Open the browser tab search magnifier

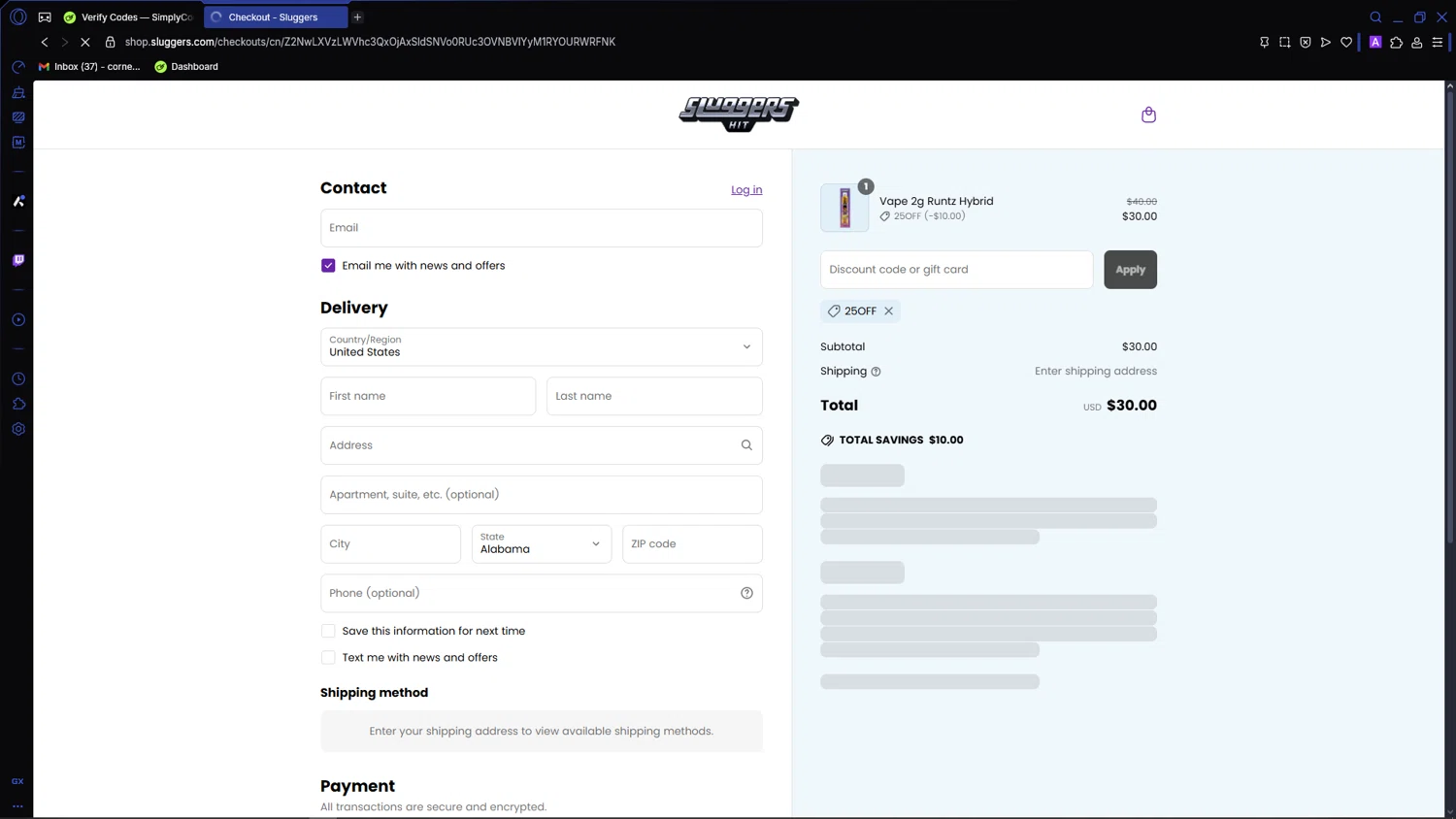1375,17
